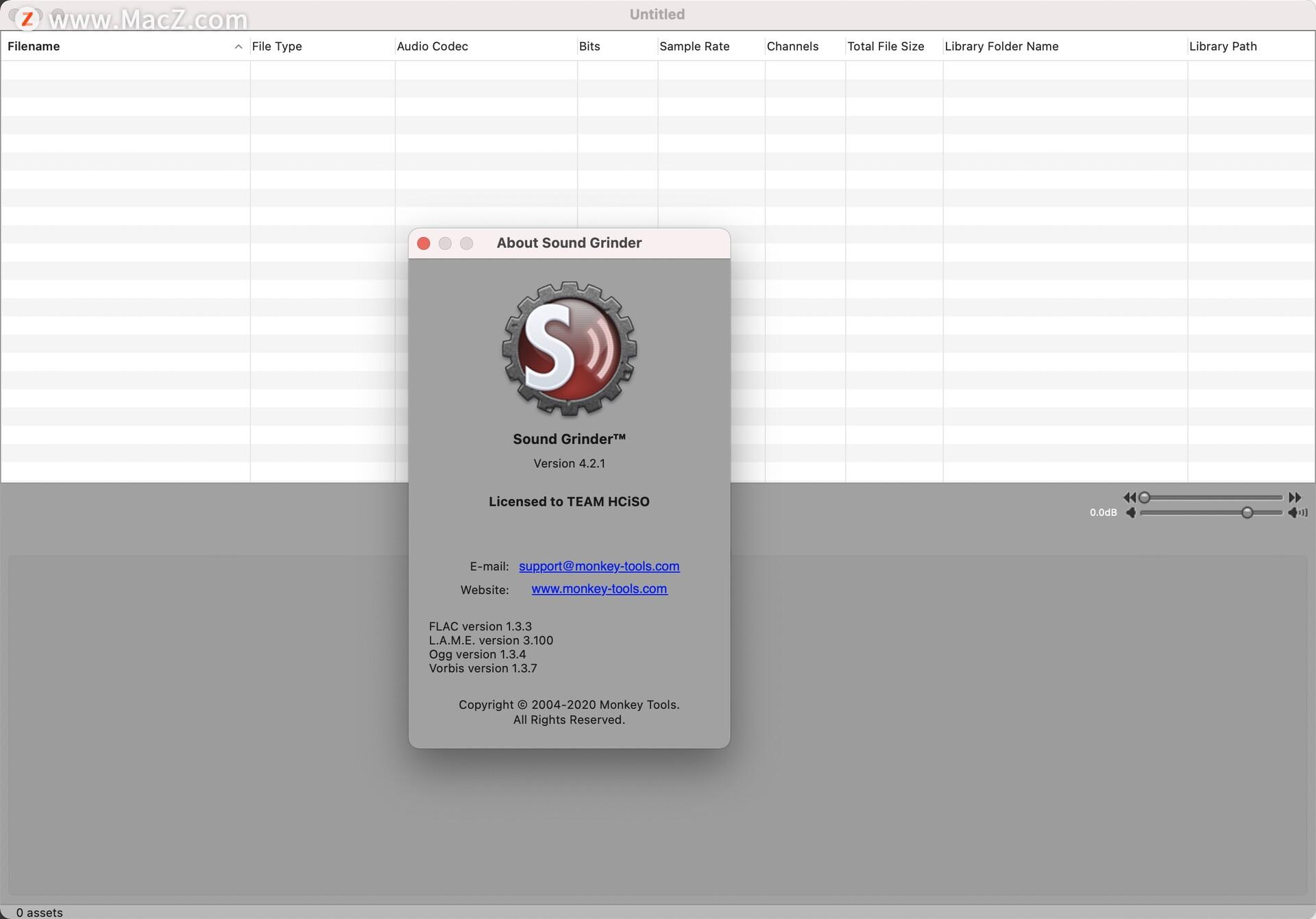
Task: Click the Ogg version 1.3.4 line
Action: (477, 654)
